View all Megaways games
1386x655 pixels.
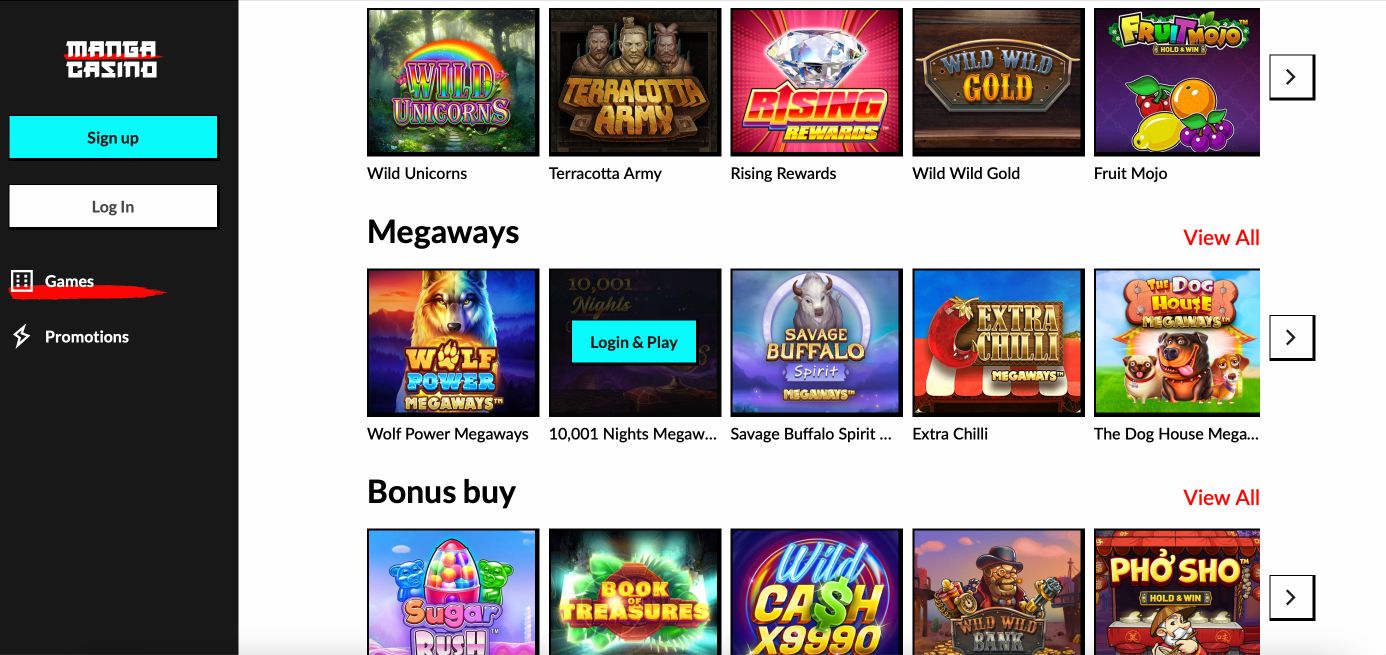click(1221, 237)
